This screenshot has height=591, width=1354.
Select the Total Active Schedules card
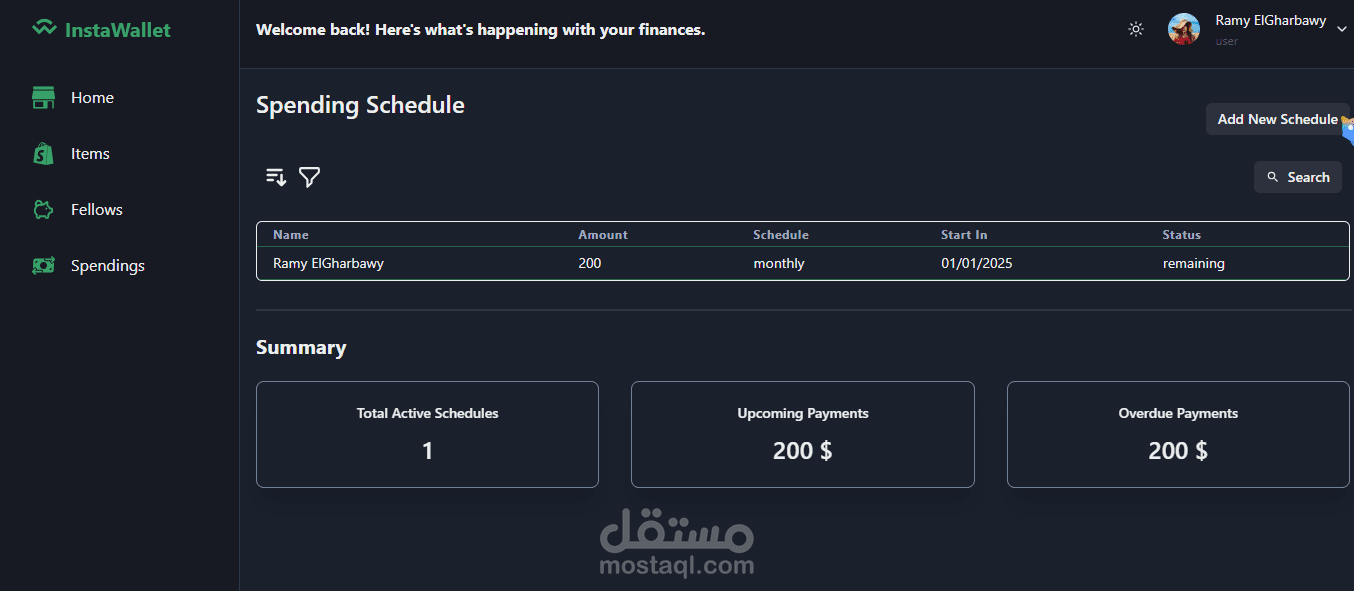coord(427,434)
